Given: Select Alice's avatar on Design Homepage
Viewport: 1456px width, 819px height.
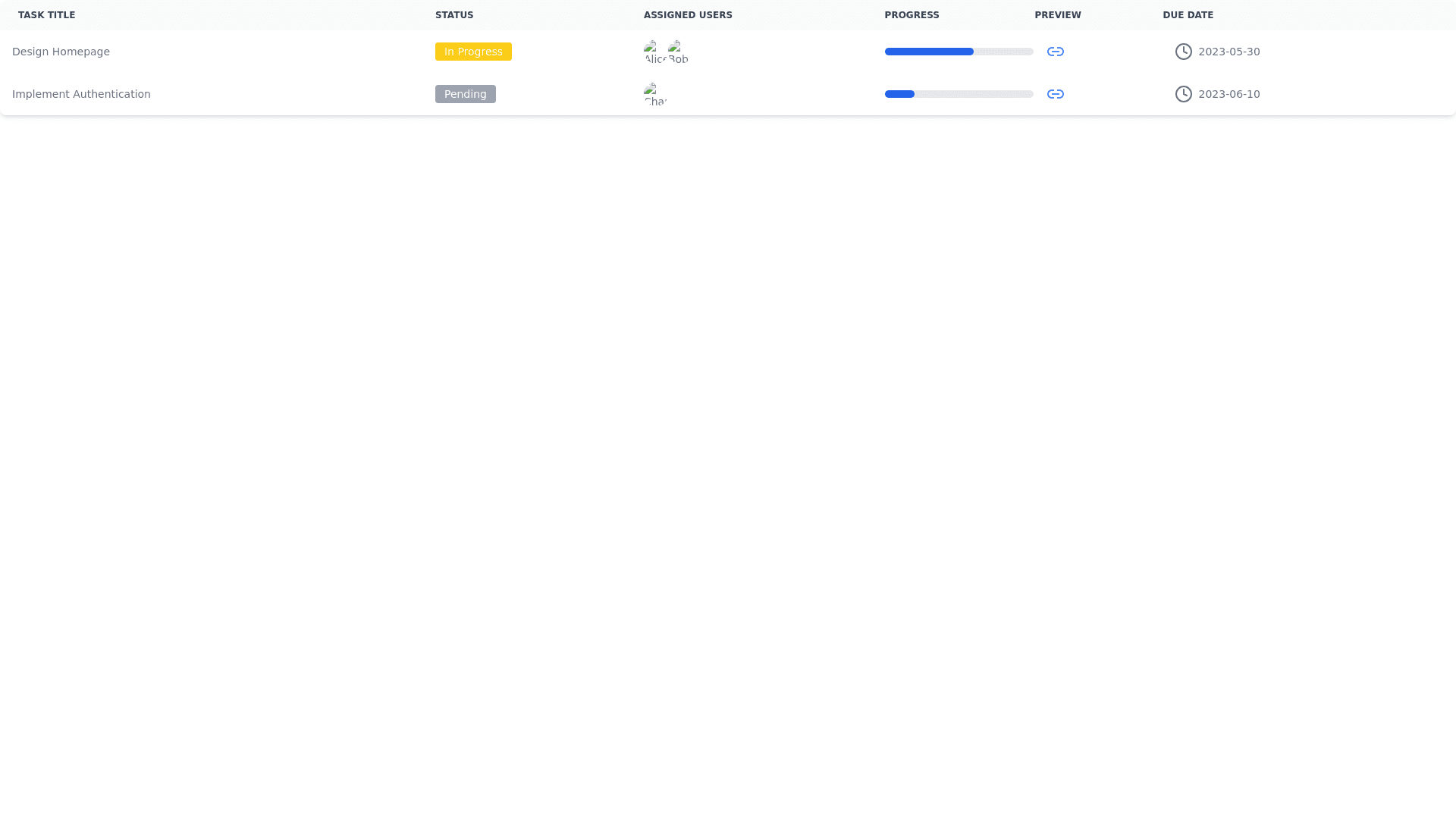Looking at the screenshot, I should [654, 52].
